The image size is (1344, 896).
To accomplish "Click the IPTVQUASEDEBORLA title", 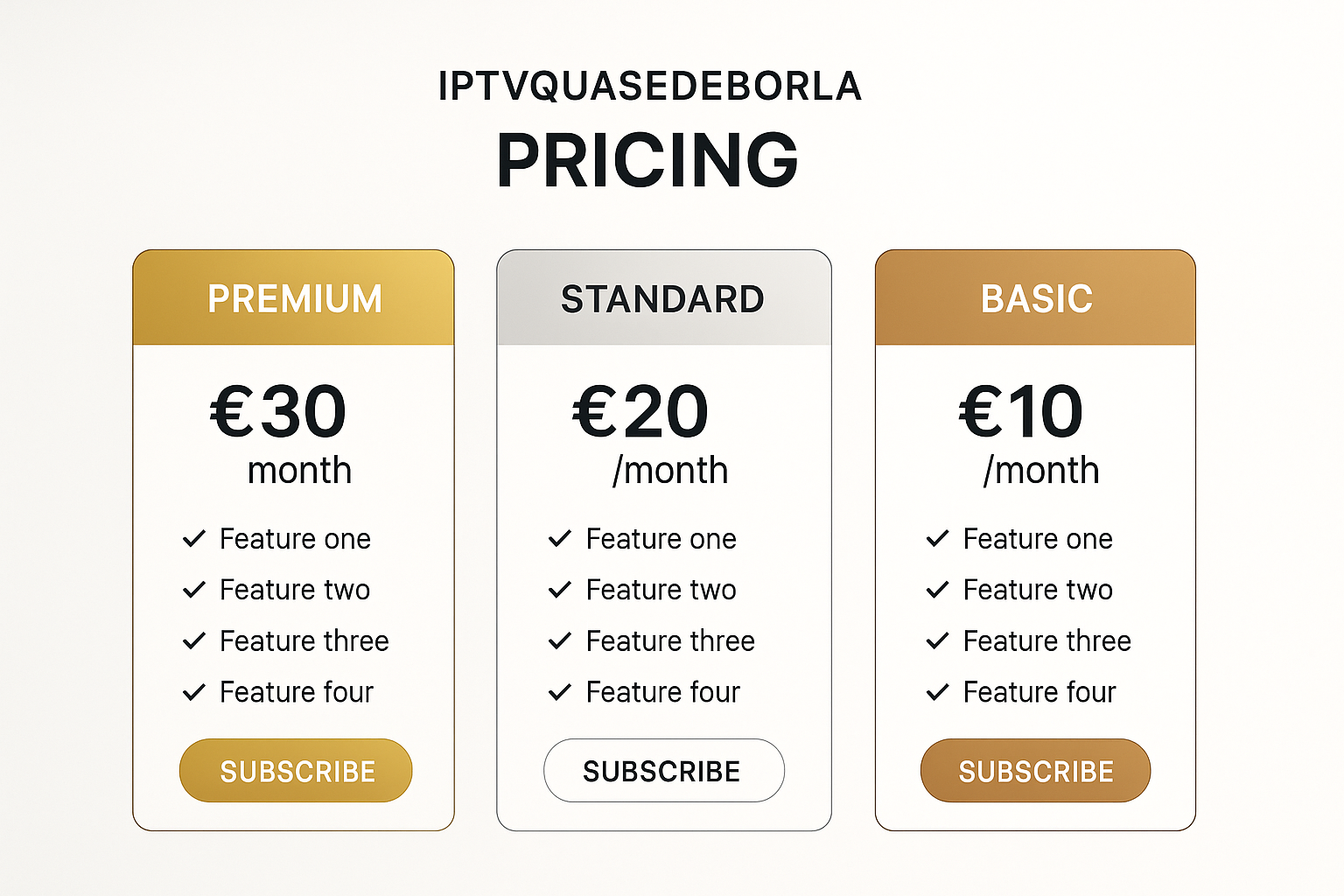I will click(x=650, y=86).
